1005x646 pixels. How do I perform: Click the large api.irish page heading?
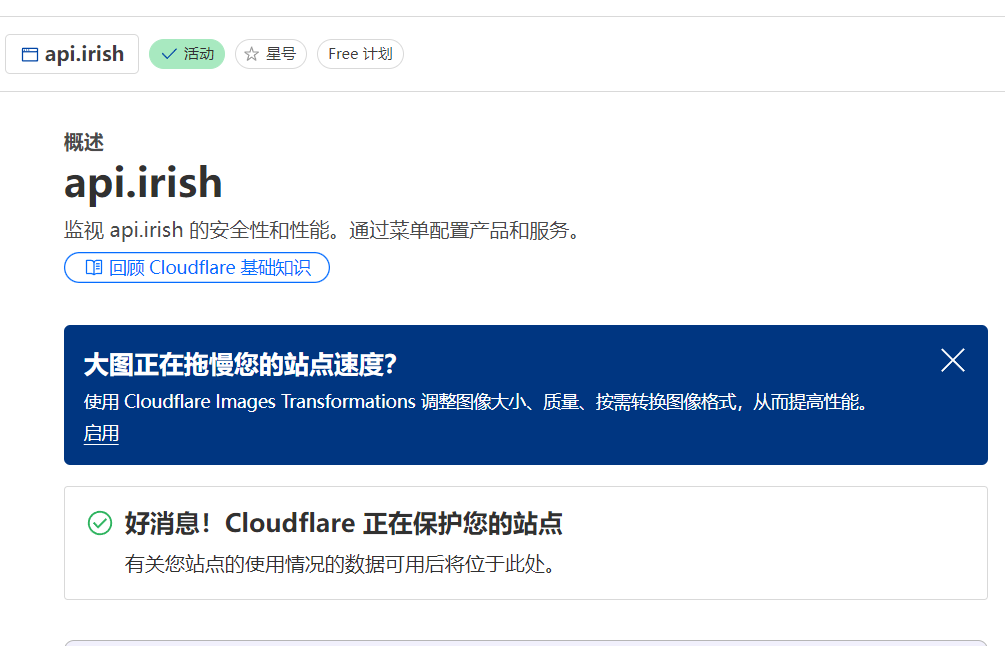coord(143,183)
